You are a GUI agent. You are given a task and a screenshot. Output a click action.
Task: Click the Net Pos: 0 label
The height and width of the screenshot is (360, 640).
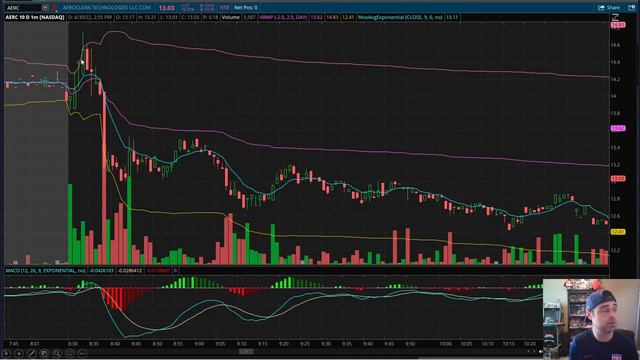click(x=246, y=8)
